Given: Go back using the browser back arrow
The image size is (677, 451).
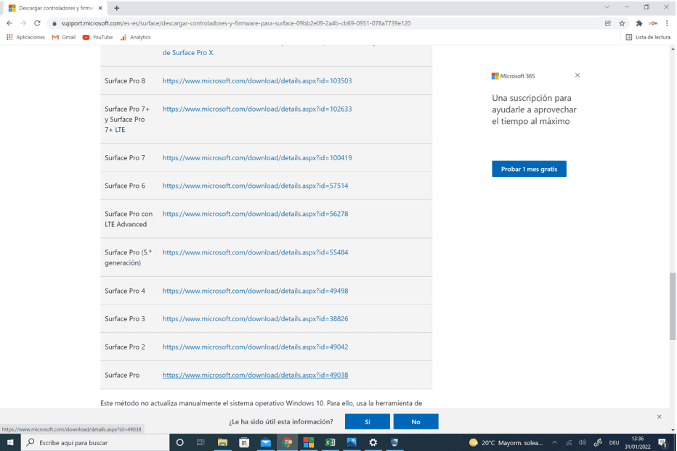Looking at the screenshot, I should pos(9,22).
